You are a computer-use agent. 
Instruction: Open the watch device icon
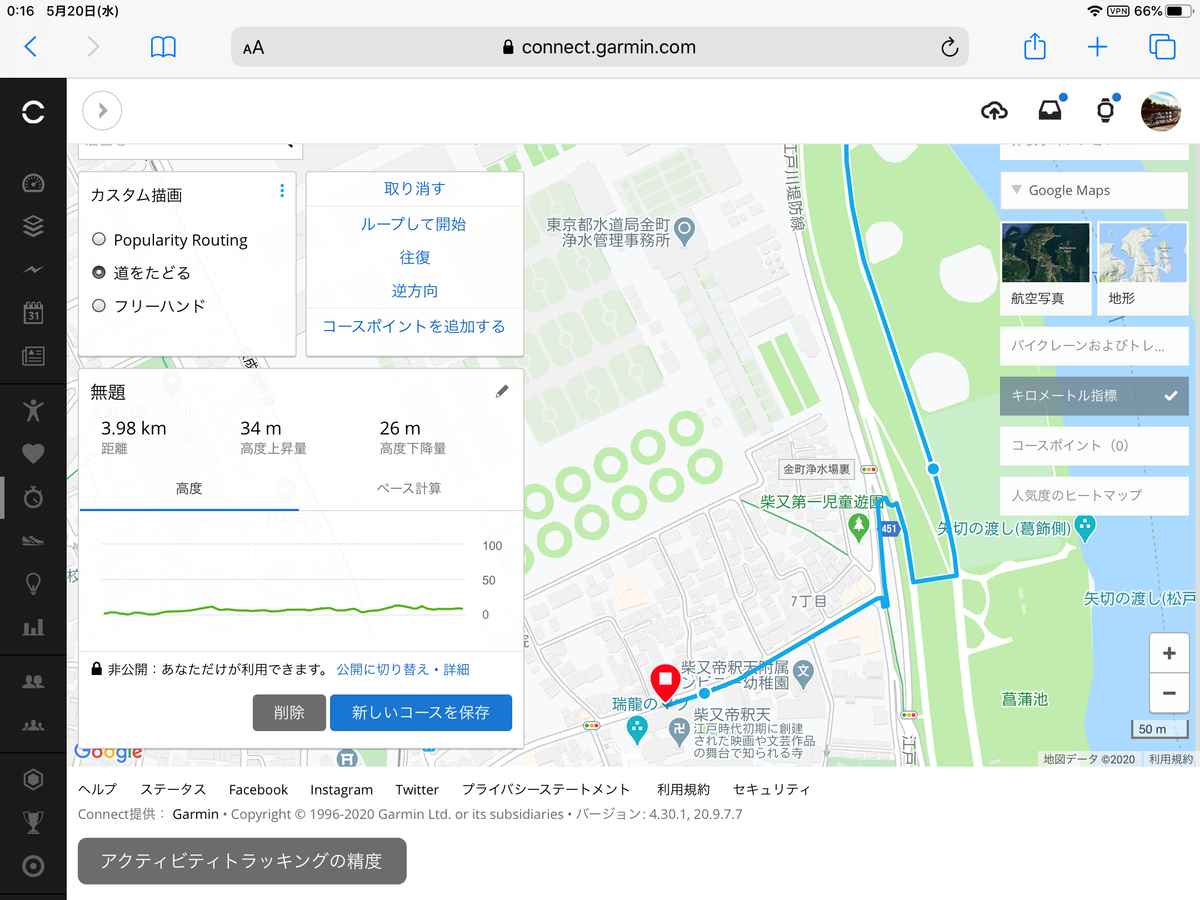pyautogui.click(x=1105, y=111)
